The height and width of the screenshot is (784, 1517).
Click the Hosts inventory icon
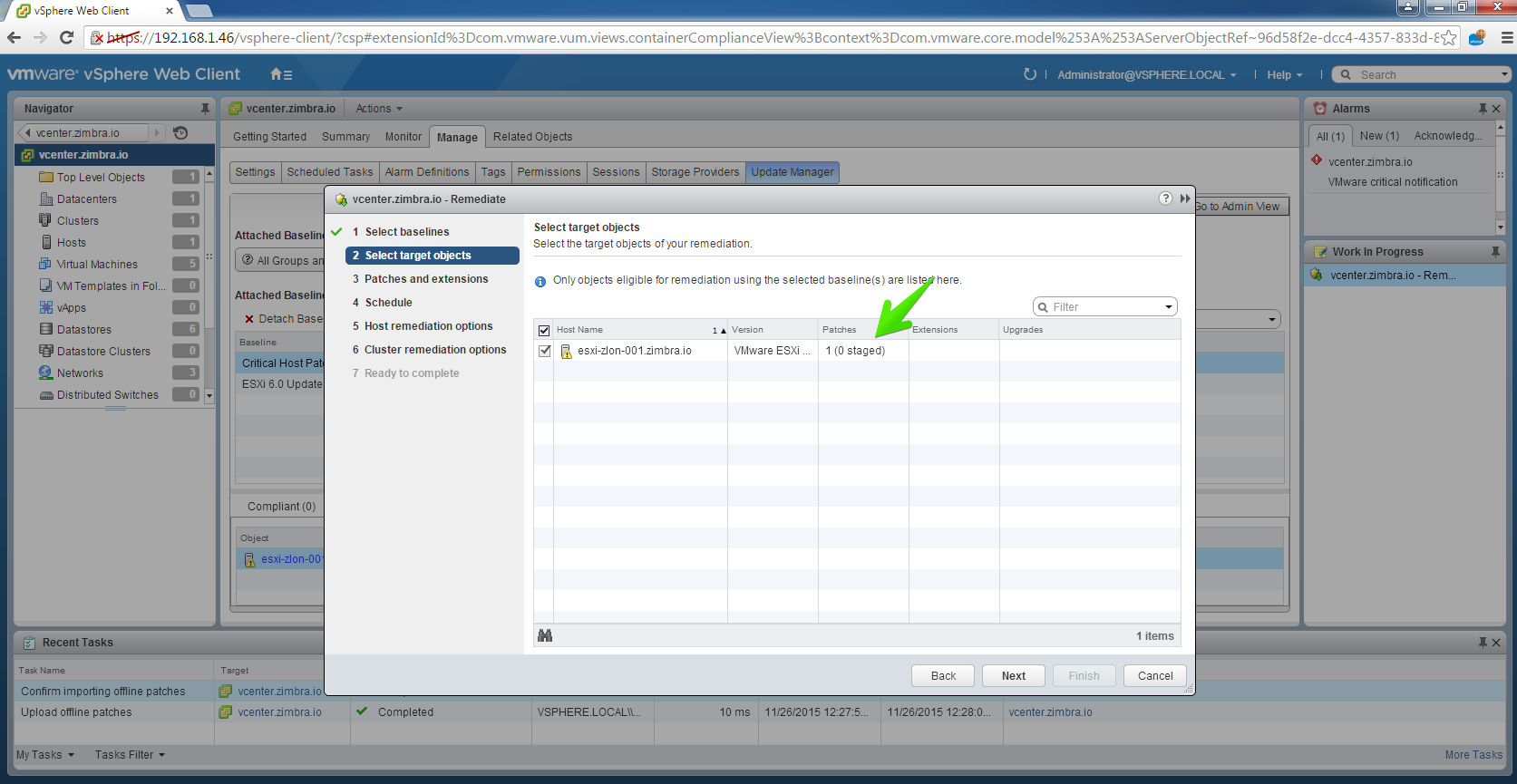pyautogui.click(x=46, y=242)
